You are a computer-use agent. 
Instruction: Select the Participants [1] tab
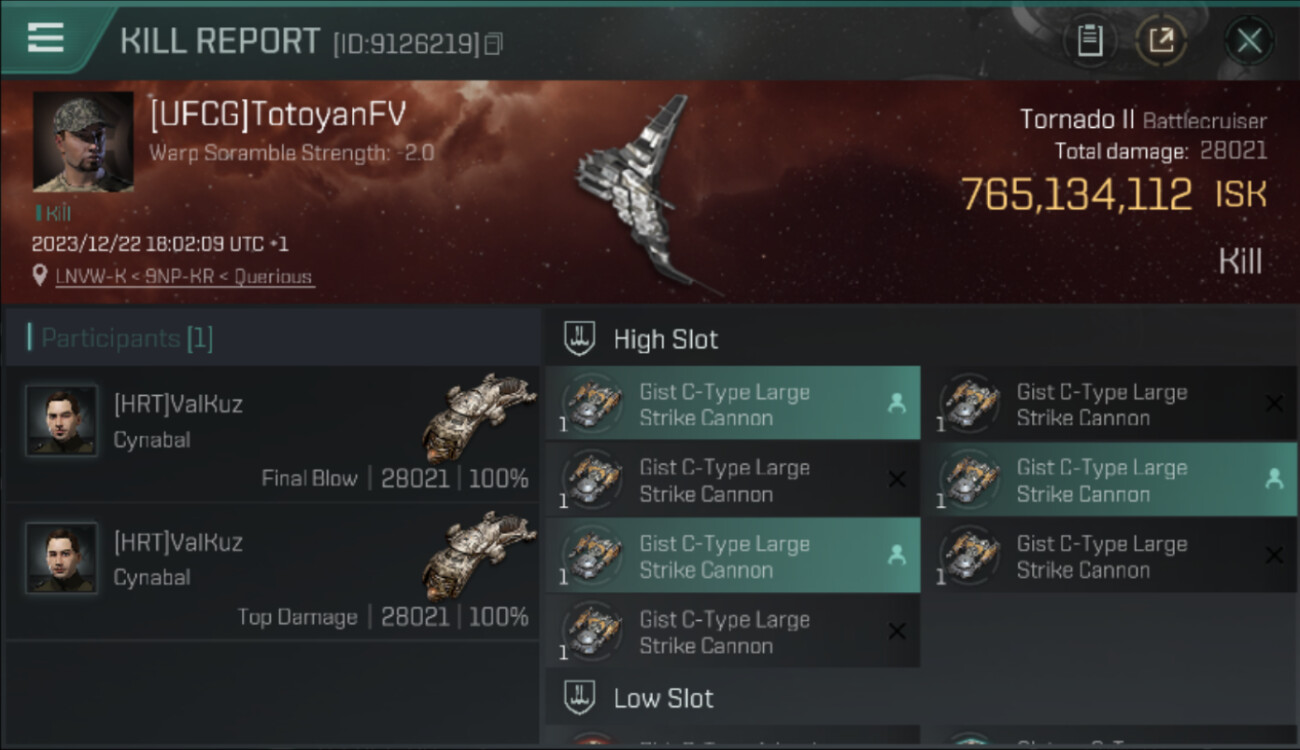pyautogui.click(x=272, y=338)
